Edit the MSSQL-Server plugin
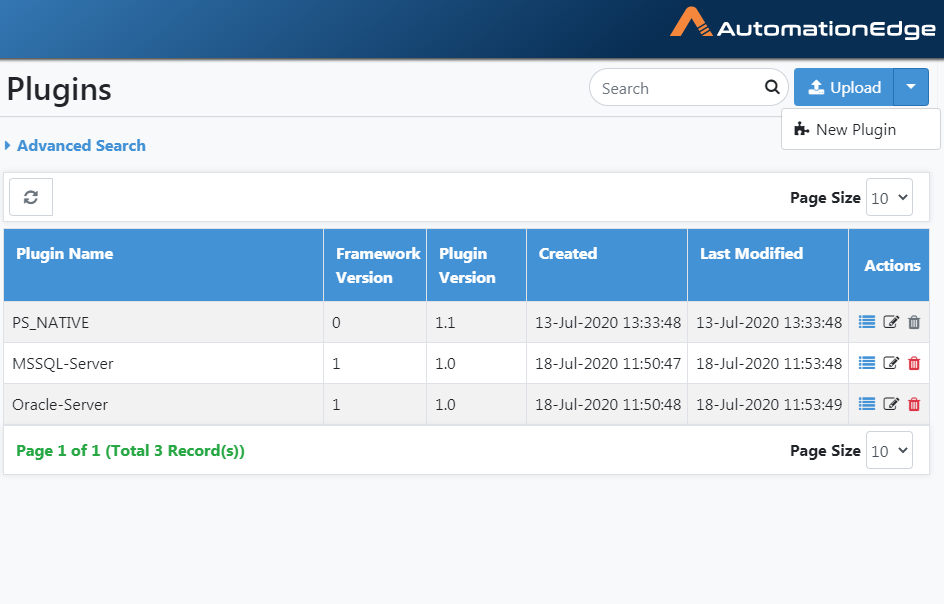 [891, 363]
